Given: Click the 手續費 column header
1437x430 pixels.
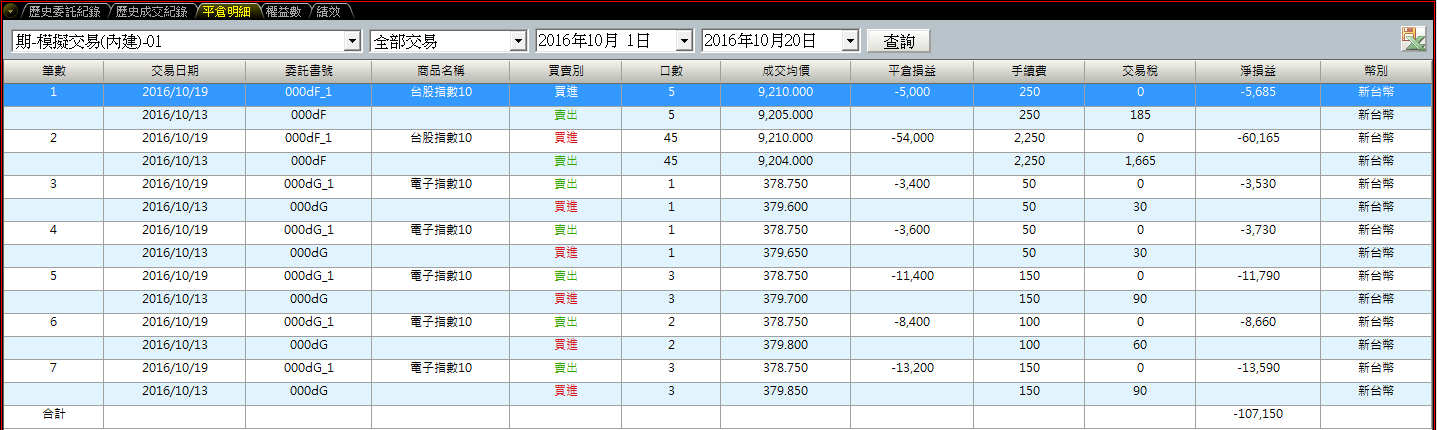Looking at the screenshot, I should 1029,71.
